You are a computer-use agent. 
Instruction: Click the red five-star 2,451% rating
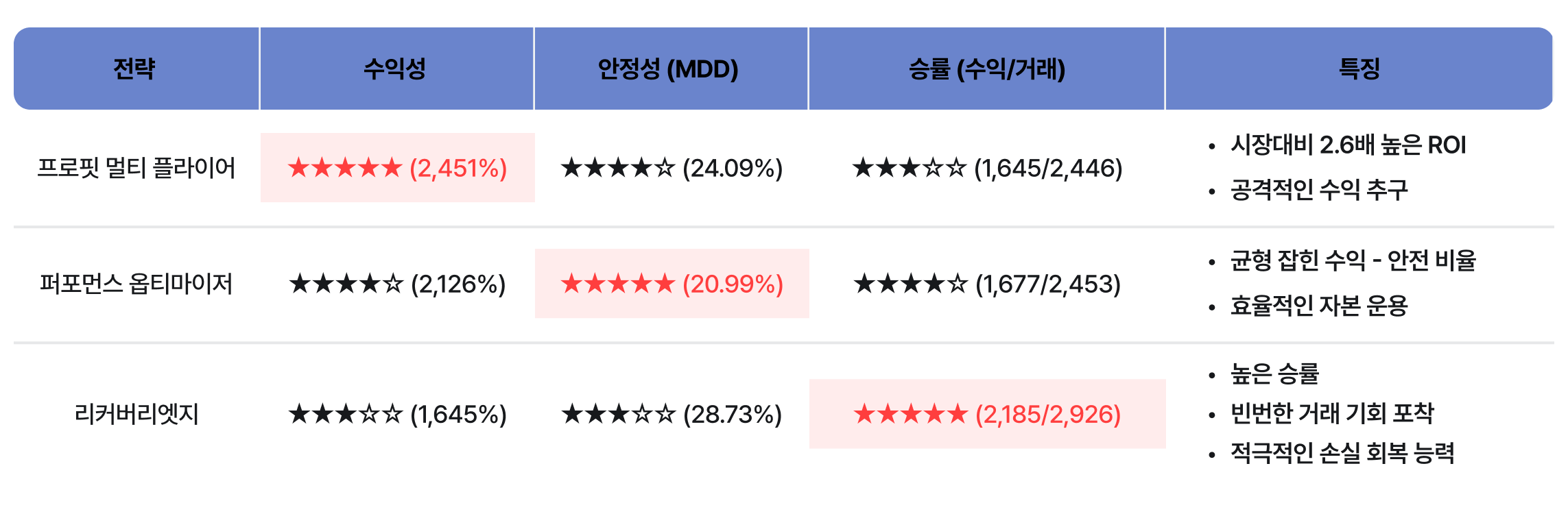pos(398,168)
